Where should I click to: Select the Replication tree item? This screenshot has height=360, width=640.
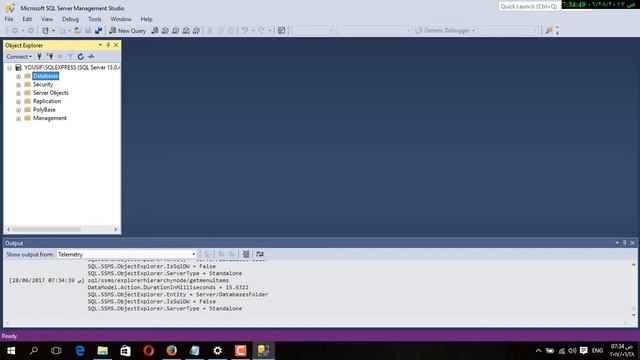47,101
